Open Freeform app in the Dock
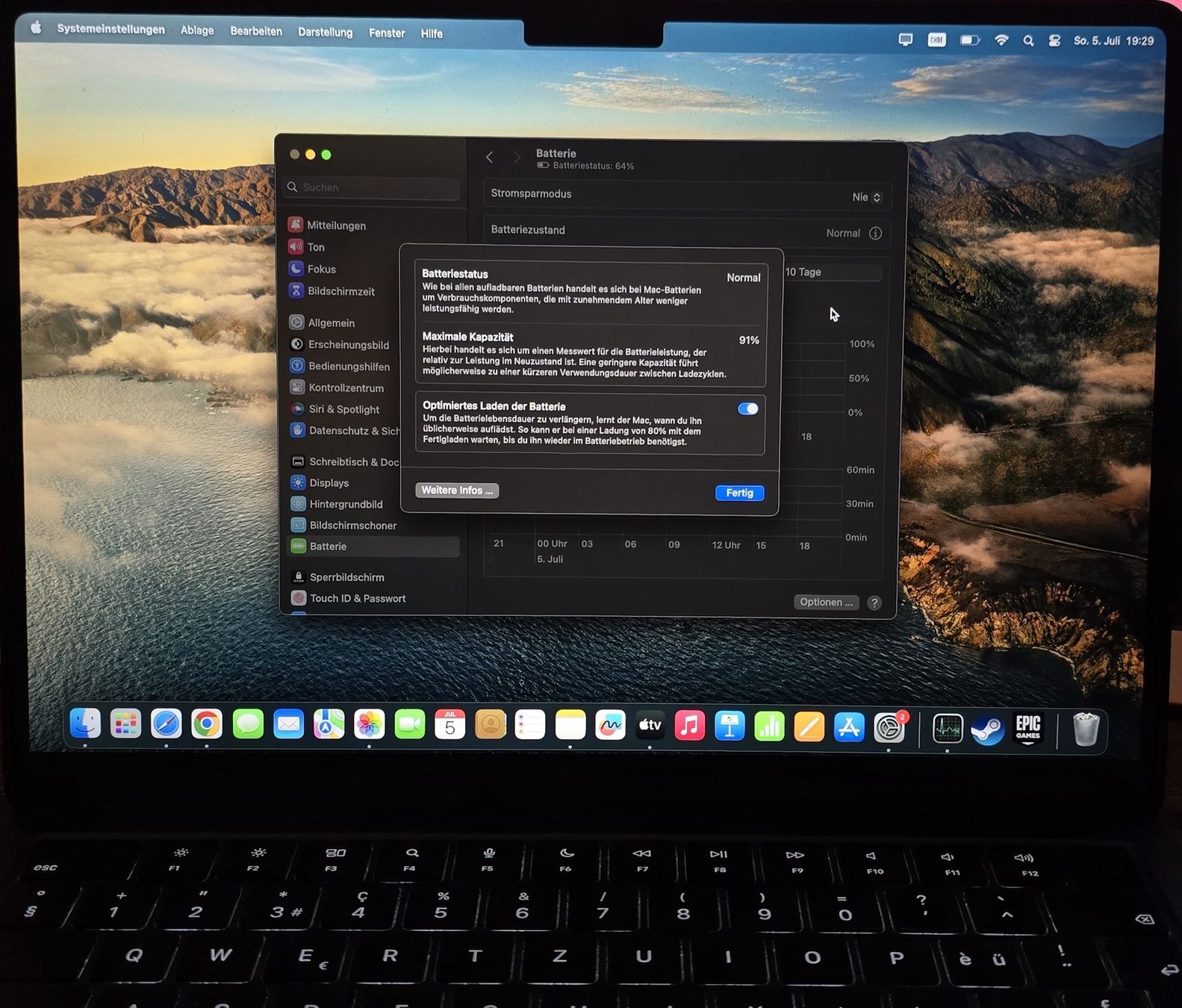 [610, 724]
